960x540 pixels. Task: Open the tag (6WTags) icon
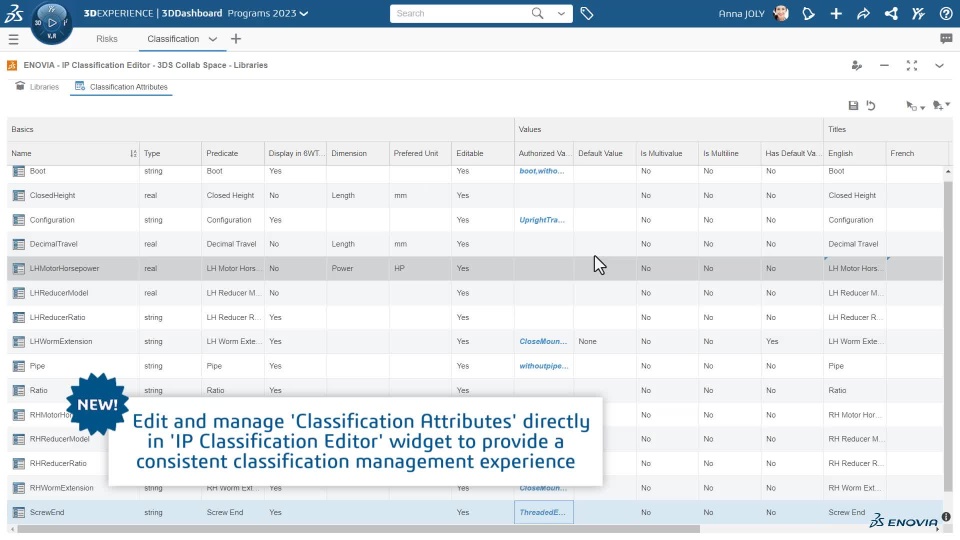[x=587, y=13]
